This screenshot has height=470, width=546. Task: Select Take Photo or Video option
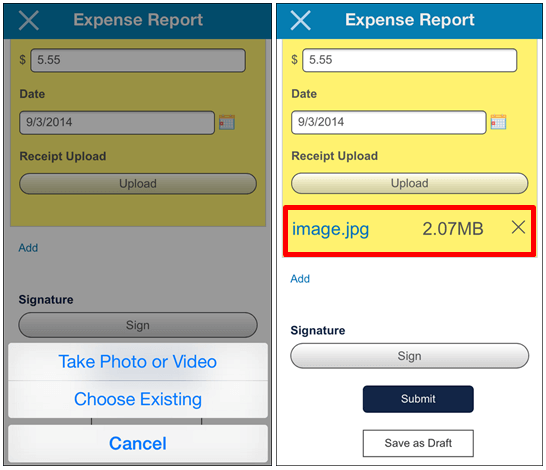tap(138, 361)
